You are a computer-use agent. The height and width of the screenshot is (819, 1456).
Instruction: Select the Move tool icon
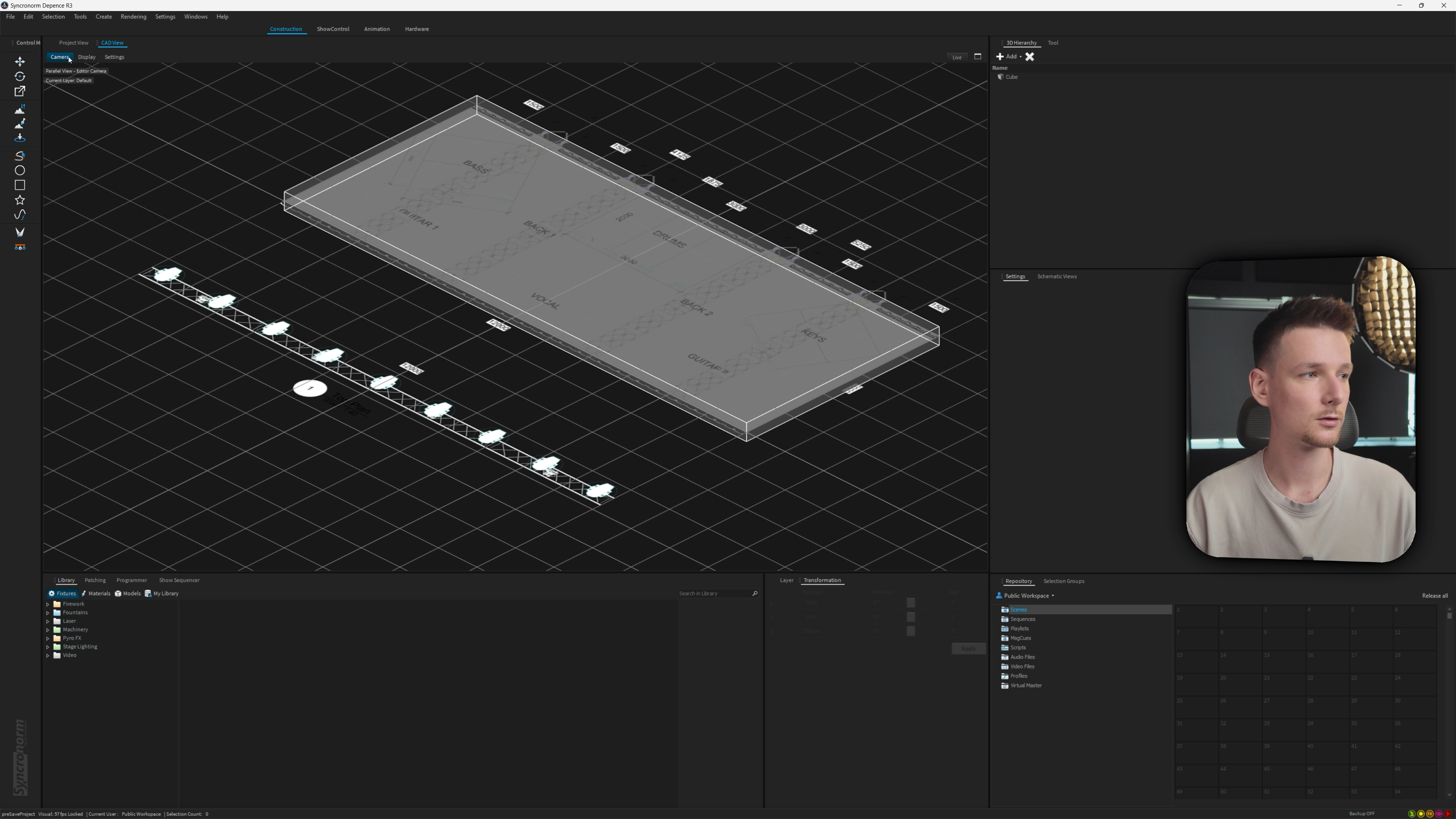click(x=20, y=61)
